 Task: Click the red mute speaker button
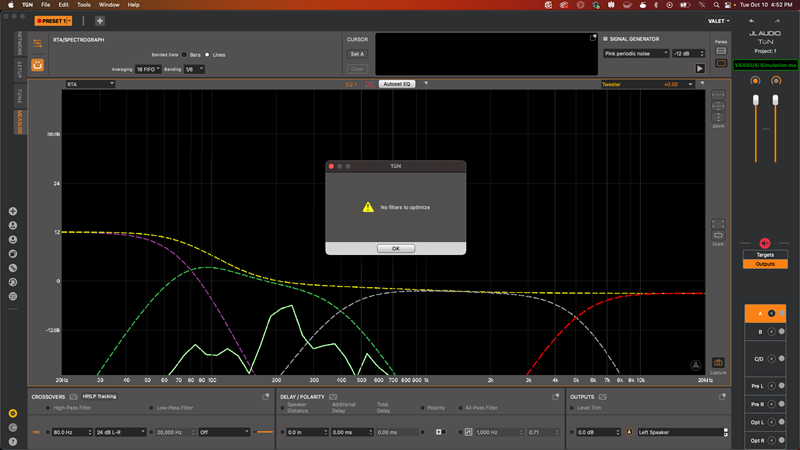tap(765, 243)
